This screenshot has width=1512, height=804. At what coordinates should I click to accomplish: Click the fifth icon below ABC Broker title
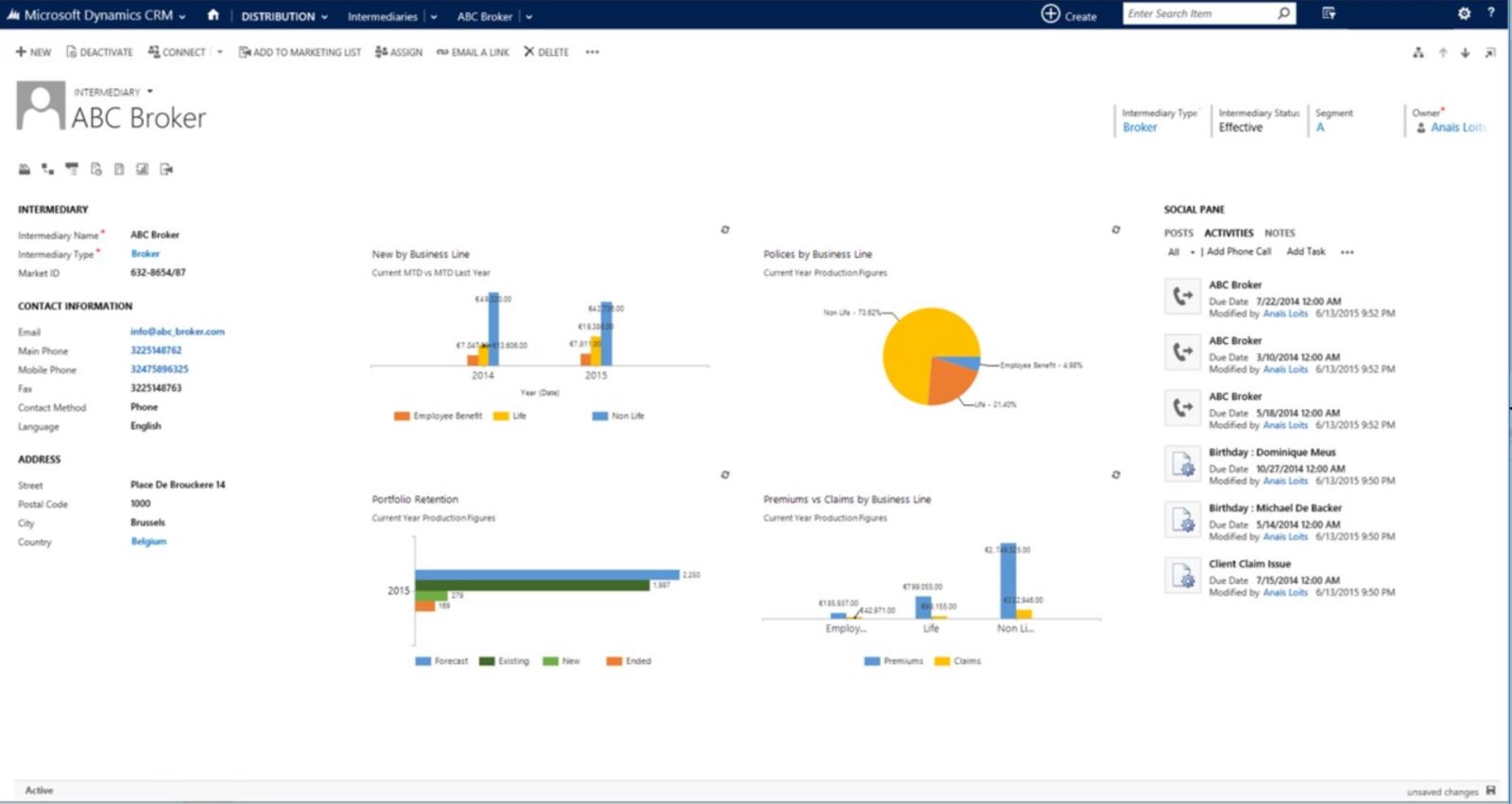pyautogui.click(x=119, y=169)
